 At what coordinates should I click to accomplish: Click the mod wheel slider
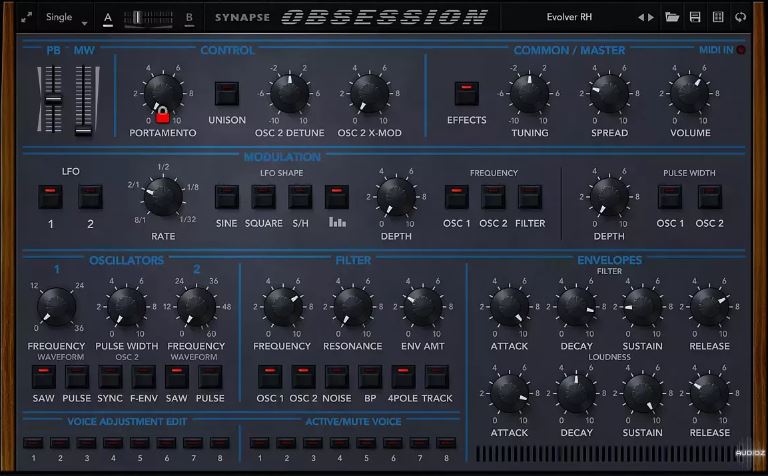tap(83, 100)
